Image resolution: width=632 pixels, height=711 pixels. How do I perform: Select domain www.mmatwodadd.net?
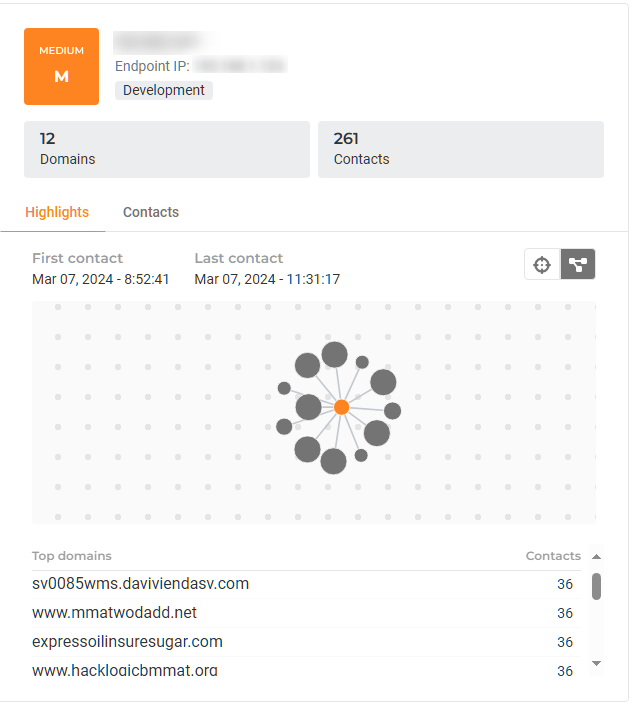(x=114, y=612)
